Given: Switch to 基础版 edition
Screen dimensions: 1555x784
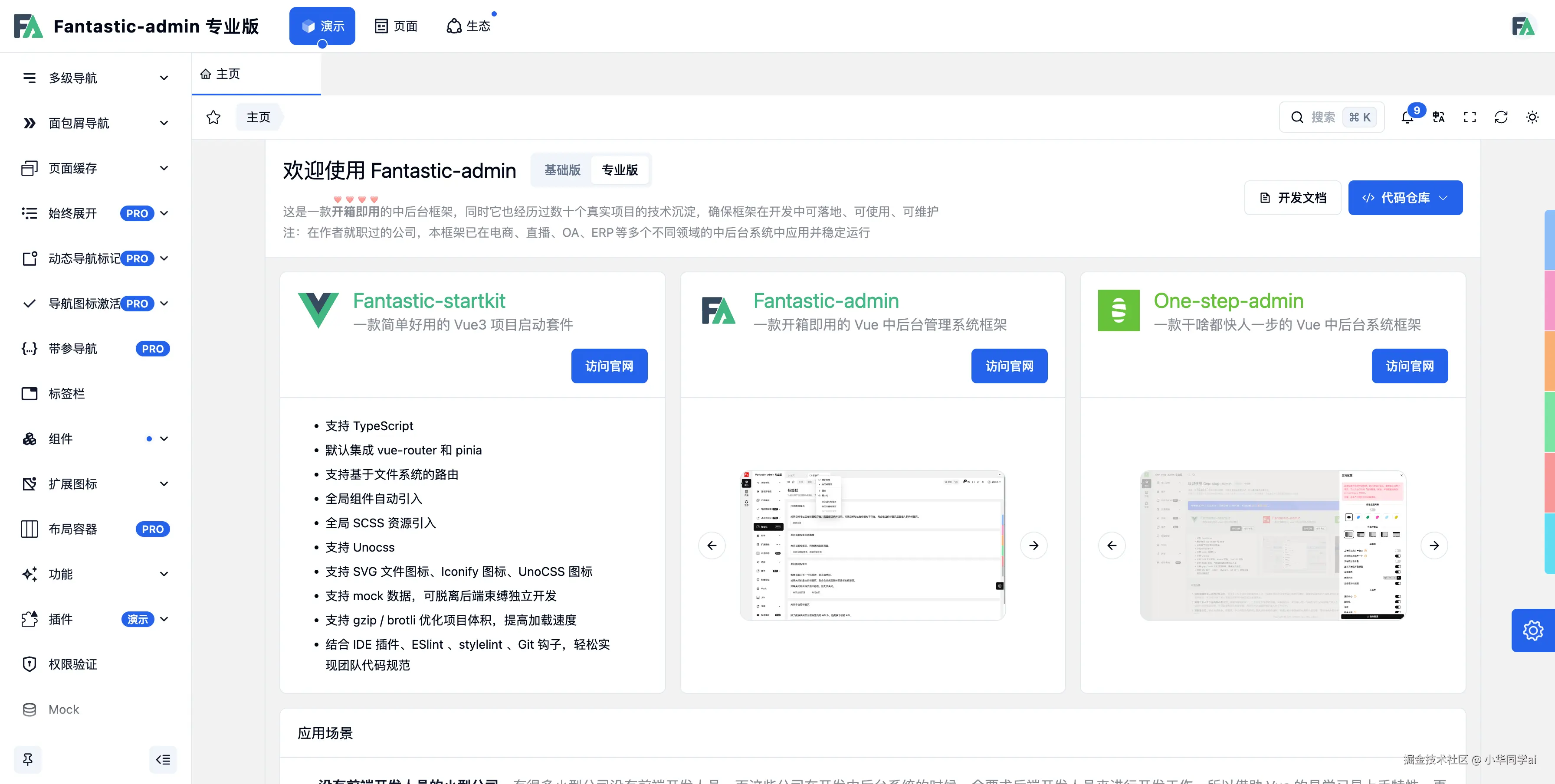Looking at the screenshot, I should pyautogui.click(x=562, y=170).
